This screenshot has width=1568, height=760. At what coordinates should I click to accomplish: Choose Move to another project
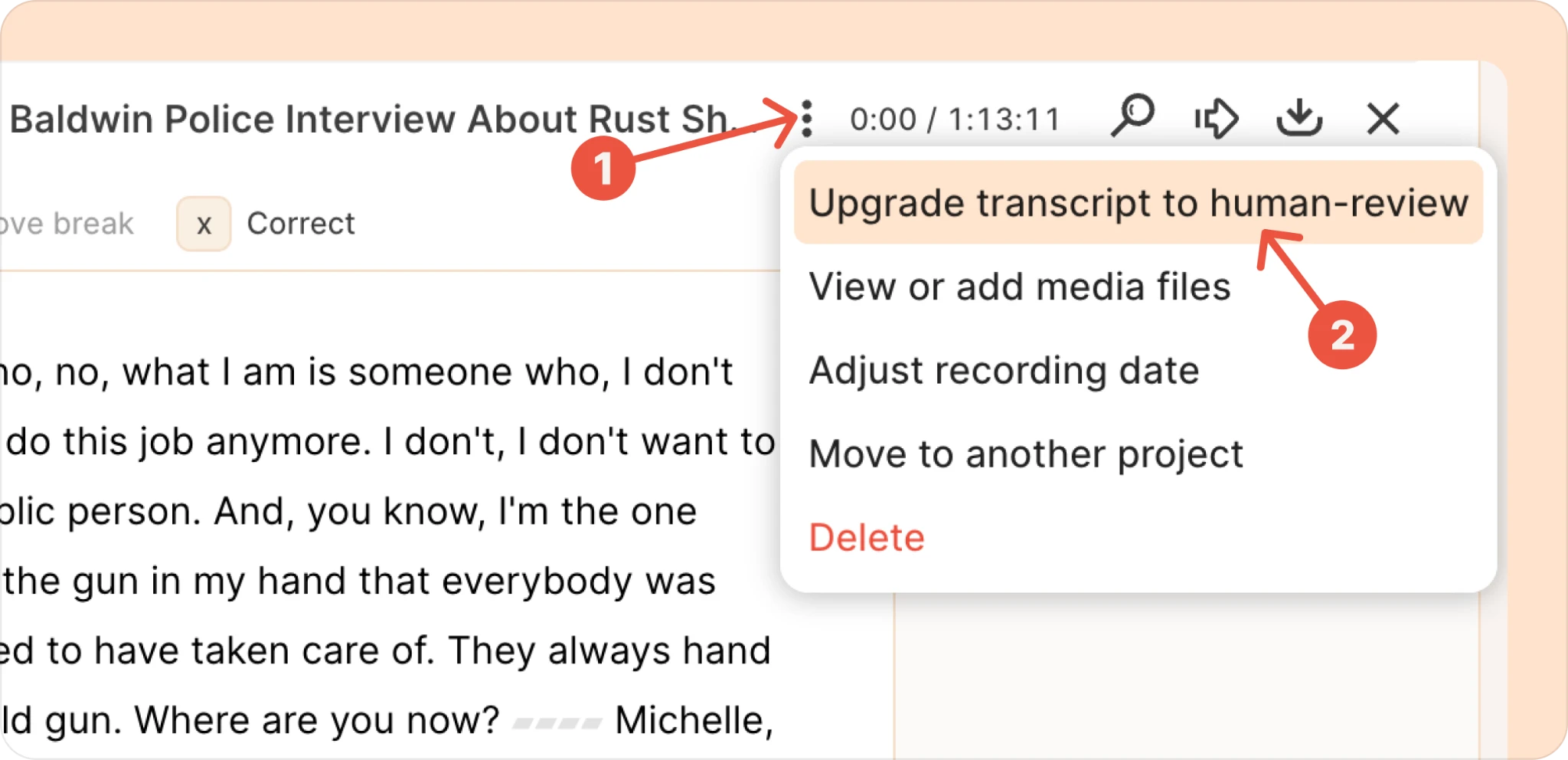coord(1026,454)
